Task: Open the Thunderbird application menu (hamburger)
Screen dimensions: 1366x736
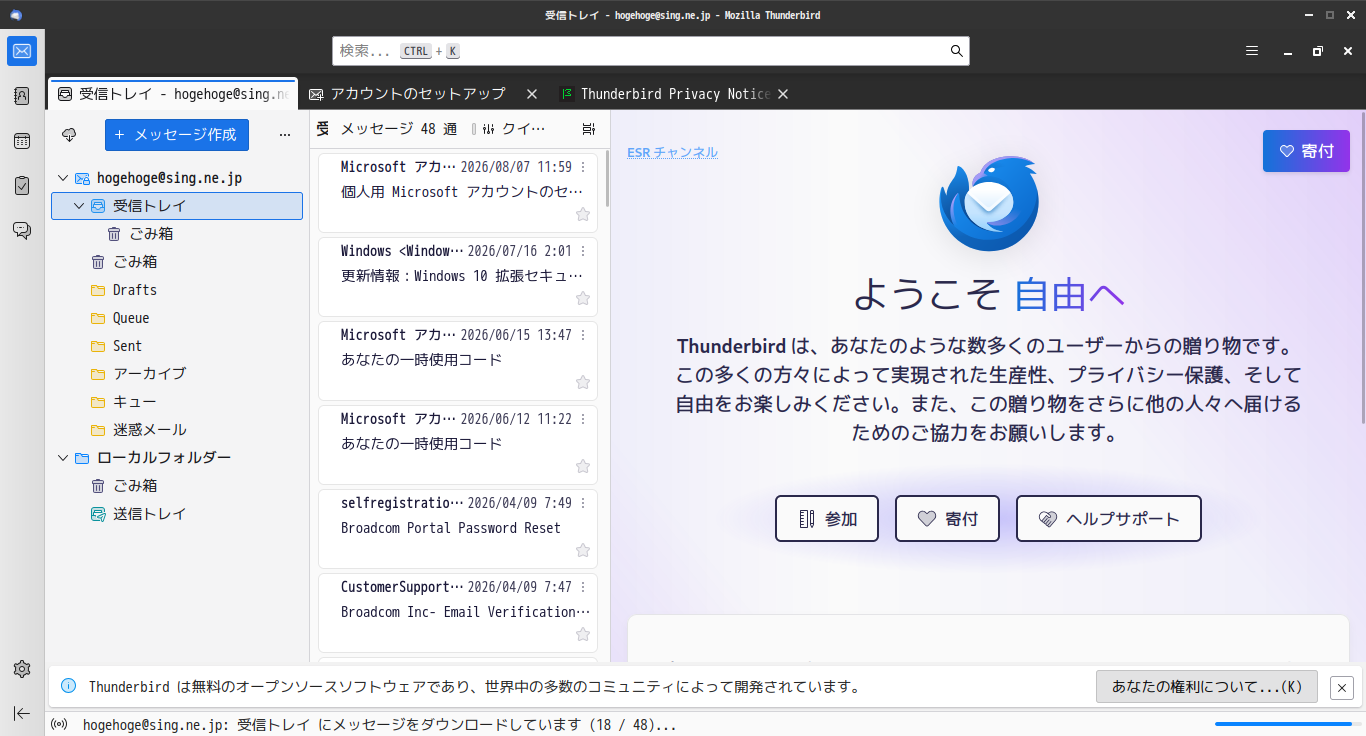Action: pos(1252,51)
